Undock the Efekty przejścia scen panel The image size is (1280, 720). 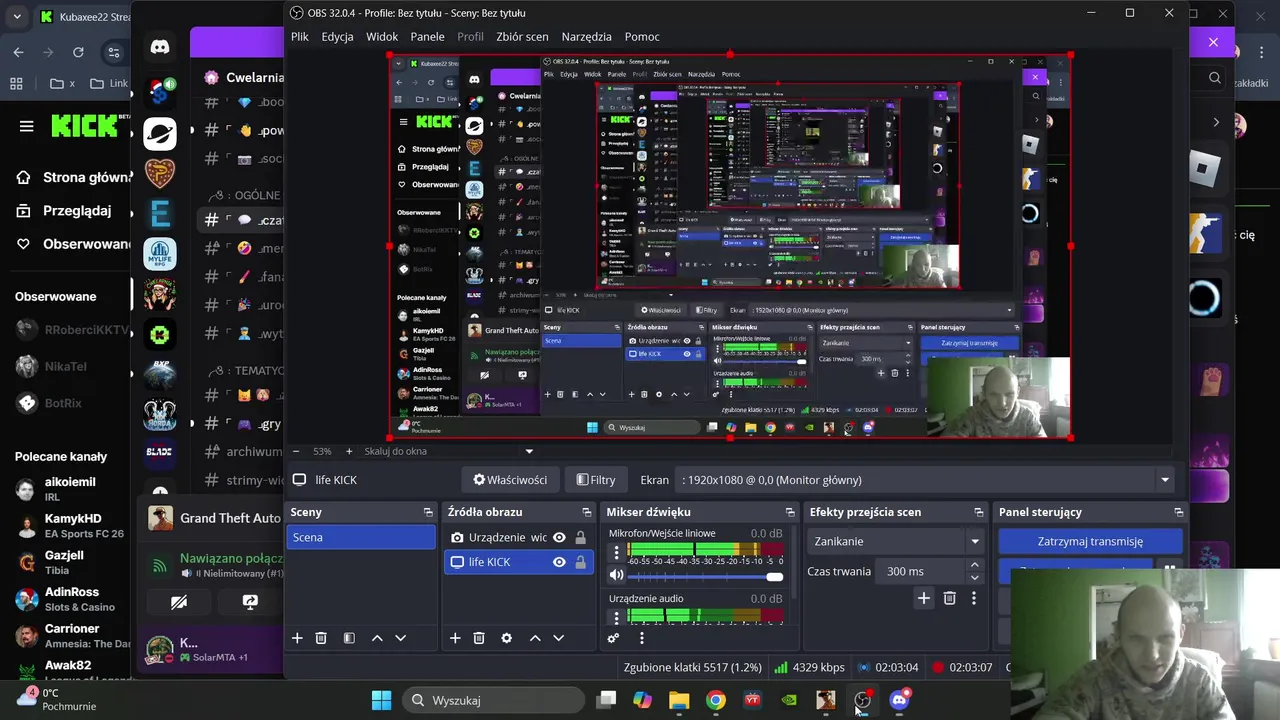coord(979,512)
